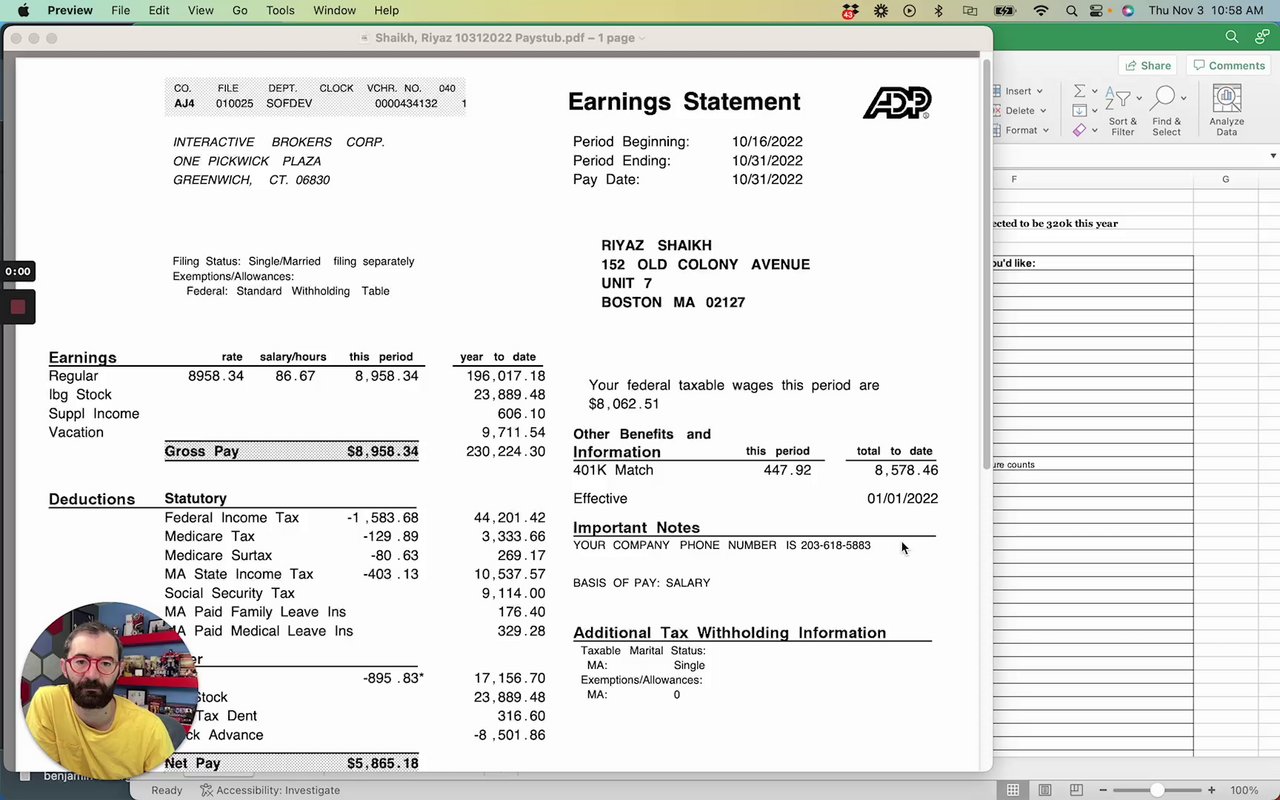1280x800 pixels.
Task: Select column G header in Excel
Action: (1226, 179)
